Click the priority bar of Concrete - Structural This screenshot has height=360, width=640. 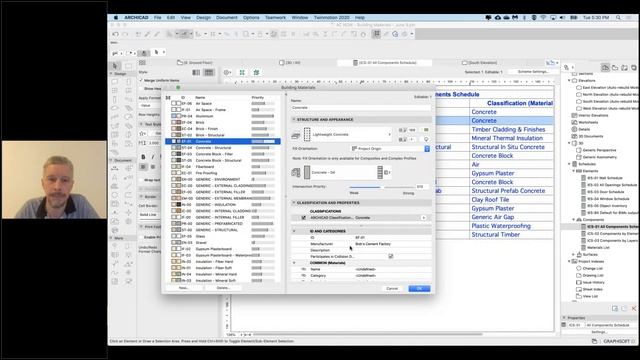263,148
